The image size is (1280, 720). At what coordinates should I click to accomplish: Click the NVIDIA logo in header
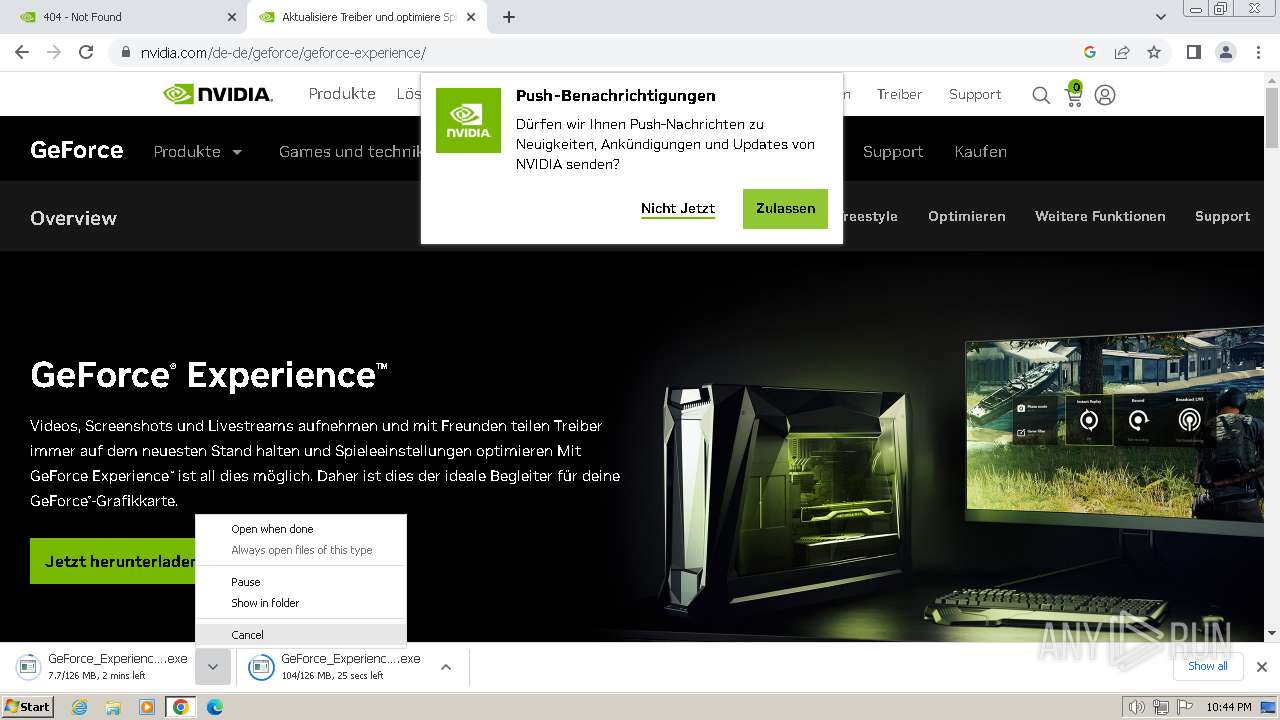218,94
